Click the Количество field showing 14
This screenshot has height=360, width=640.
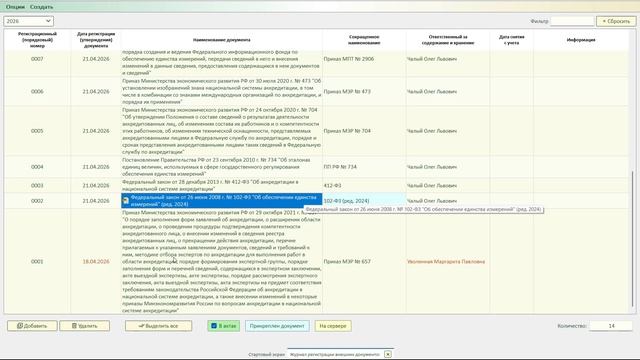pos(611,326)
